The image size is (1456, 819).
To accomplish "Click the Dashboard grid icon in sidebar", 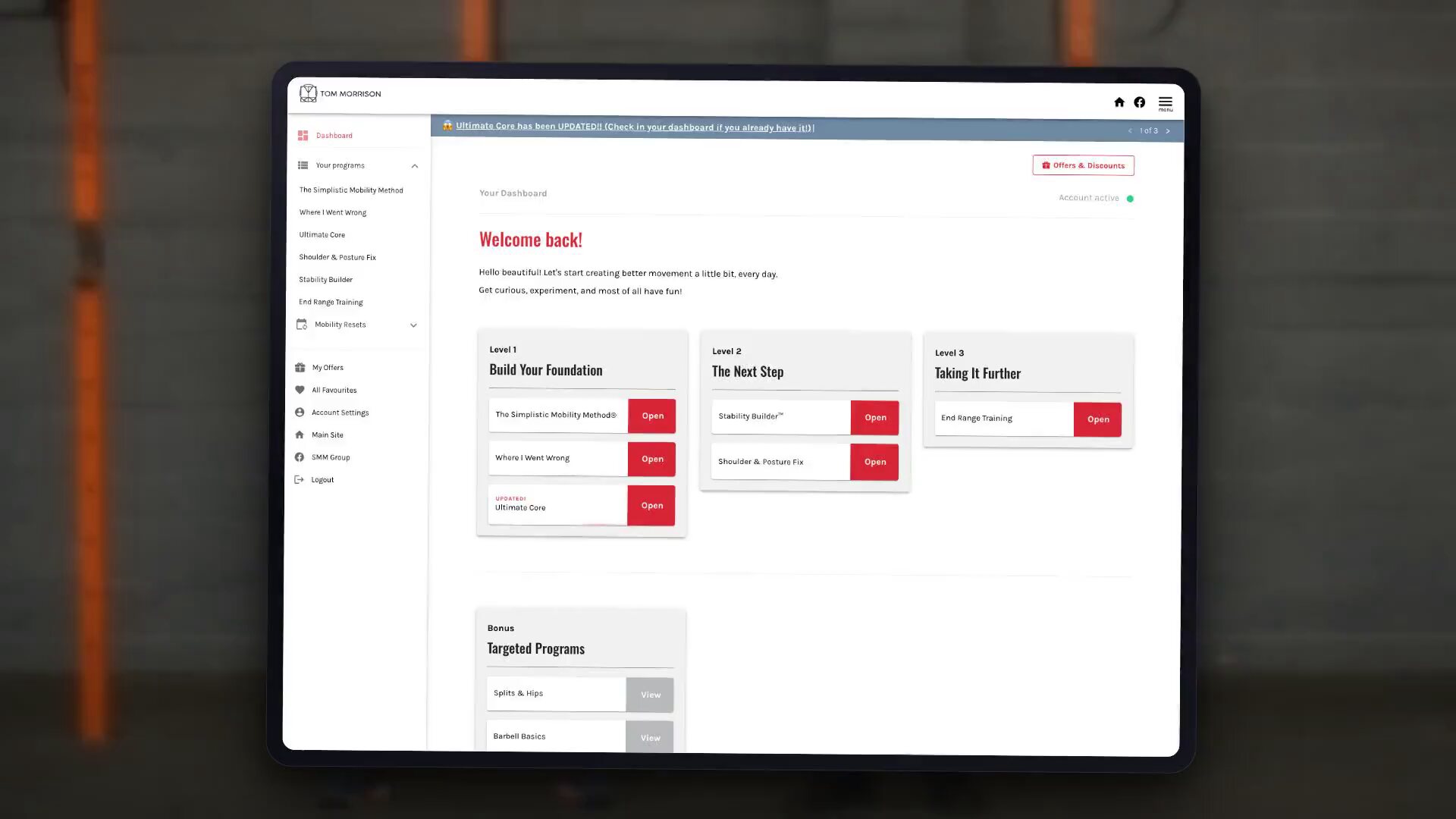I will click(303, 135).
